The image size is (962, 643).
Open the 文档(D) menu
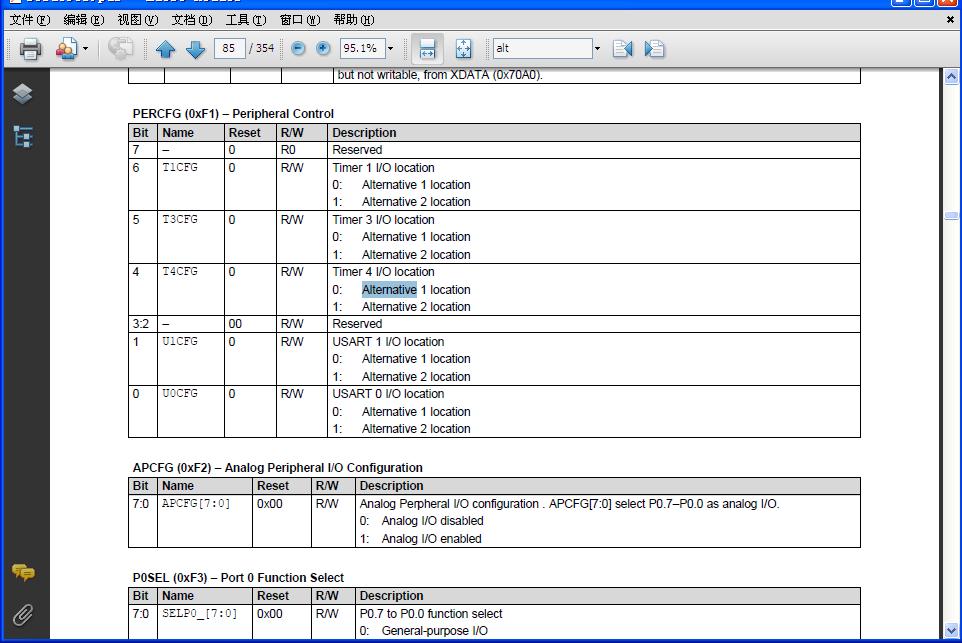[x=191, y=20]
